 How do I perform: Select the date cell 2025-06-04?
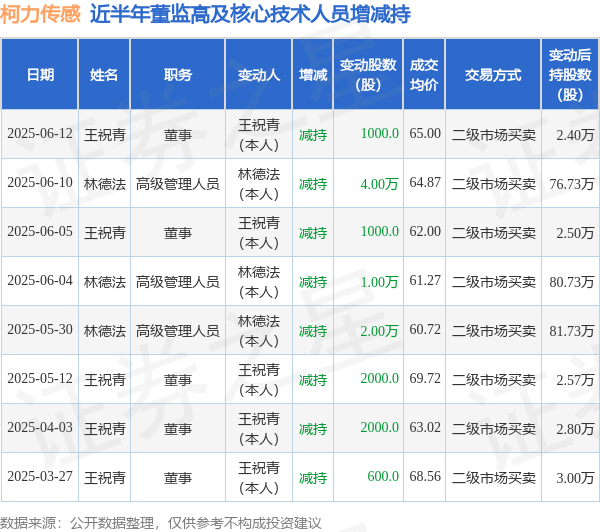coord(40,281)
